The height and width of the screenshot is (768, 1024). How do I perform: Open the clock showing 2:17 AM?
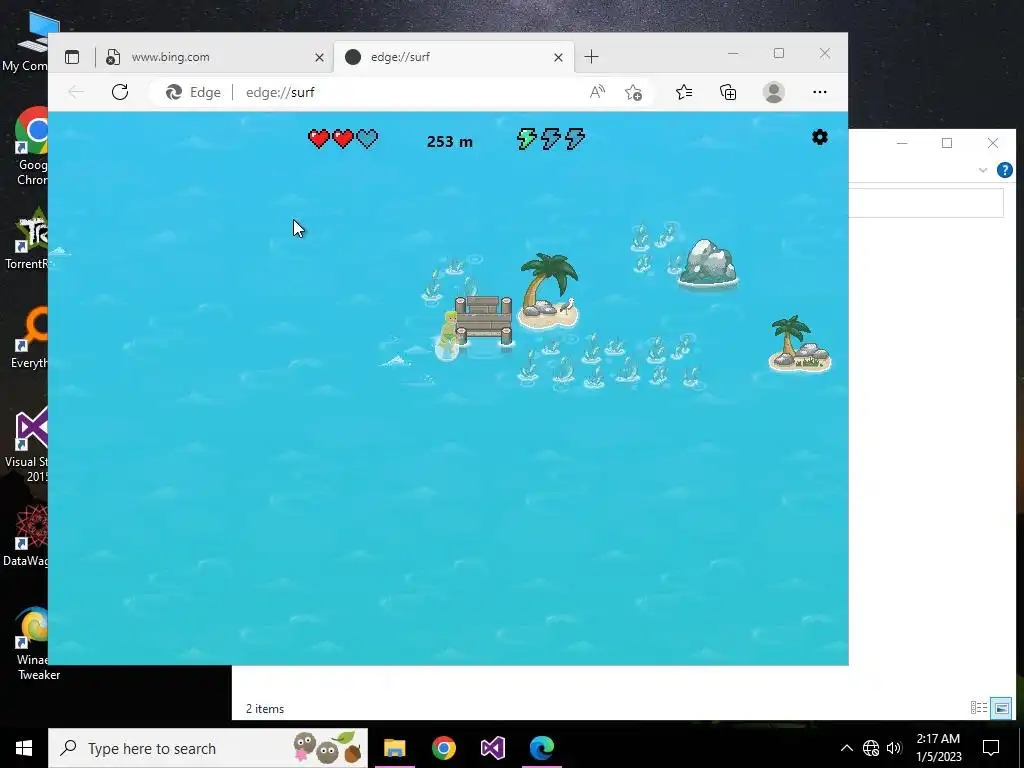(938, 748)
